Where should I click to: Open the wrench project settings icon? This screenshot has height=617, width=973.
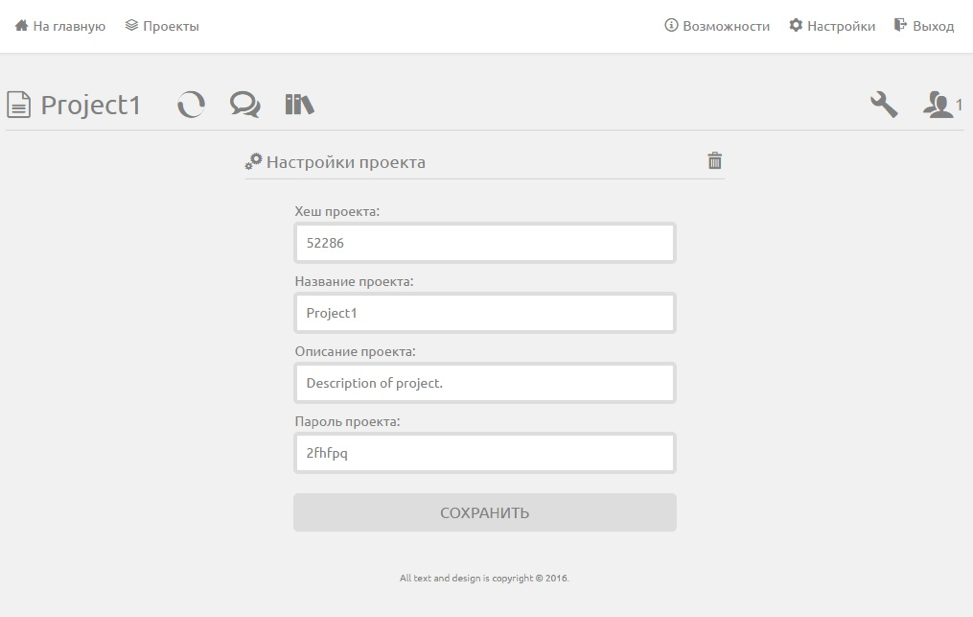coord(884,104)
